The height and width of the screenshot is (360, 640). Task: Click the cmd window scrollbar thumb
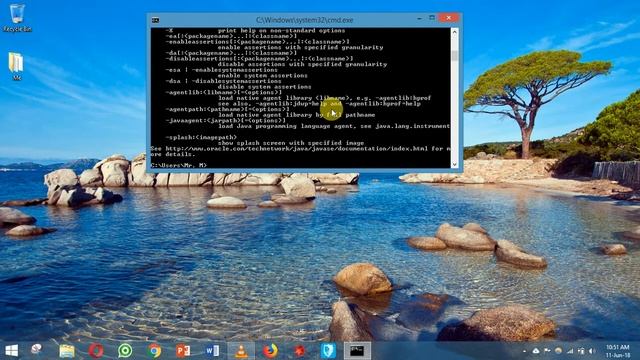pos(455,56)
